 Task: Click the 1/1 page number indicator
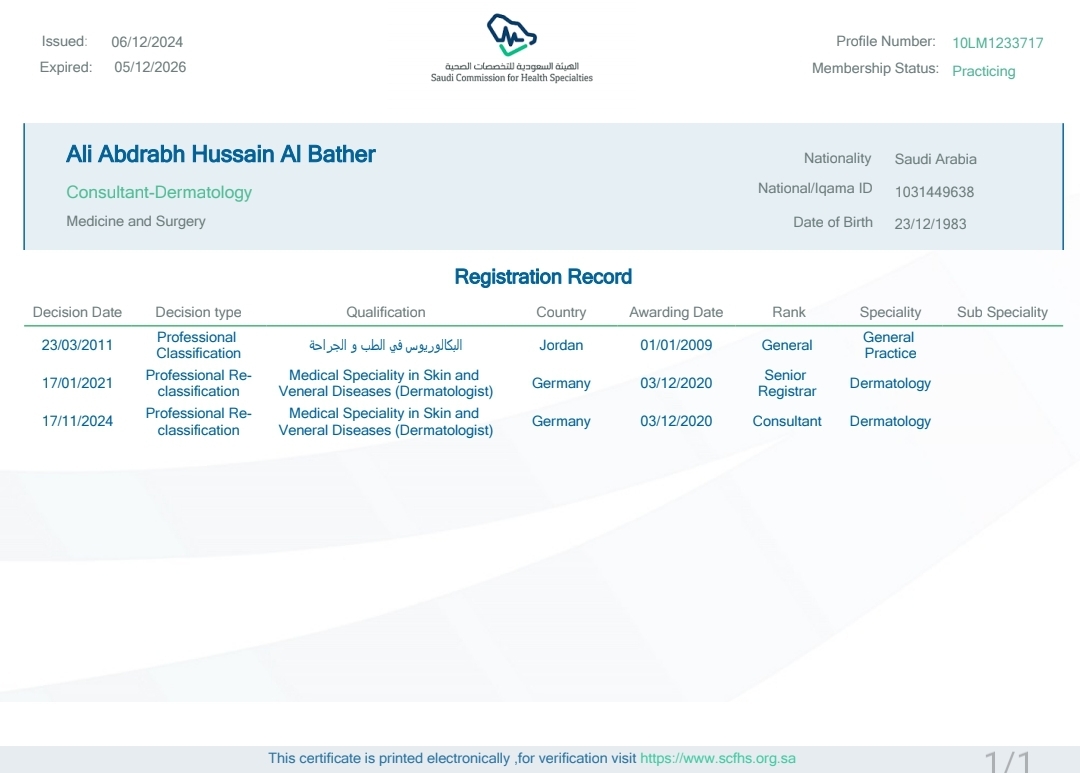pos(1007,761)
